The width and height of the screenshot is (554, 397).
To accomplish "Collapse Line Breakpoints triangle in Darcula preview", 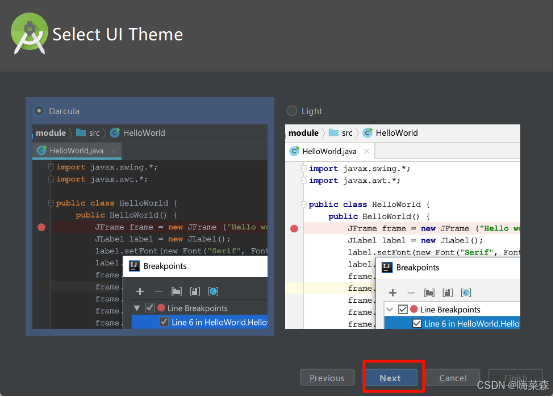I will coord(137,308).
